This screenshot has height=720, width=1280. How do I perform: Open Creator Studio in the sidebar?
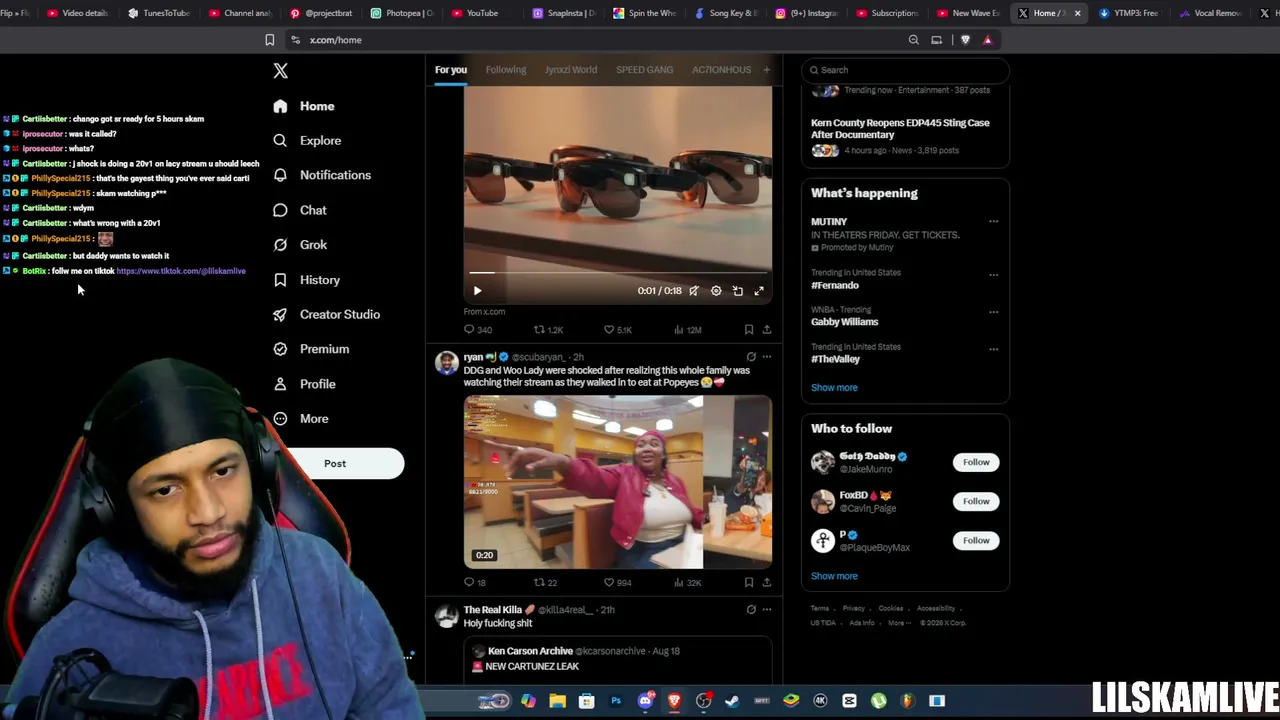coord(326,314)
